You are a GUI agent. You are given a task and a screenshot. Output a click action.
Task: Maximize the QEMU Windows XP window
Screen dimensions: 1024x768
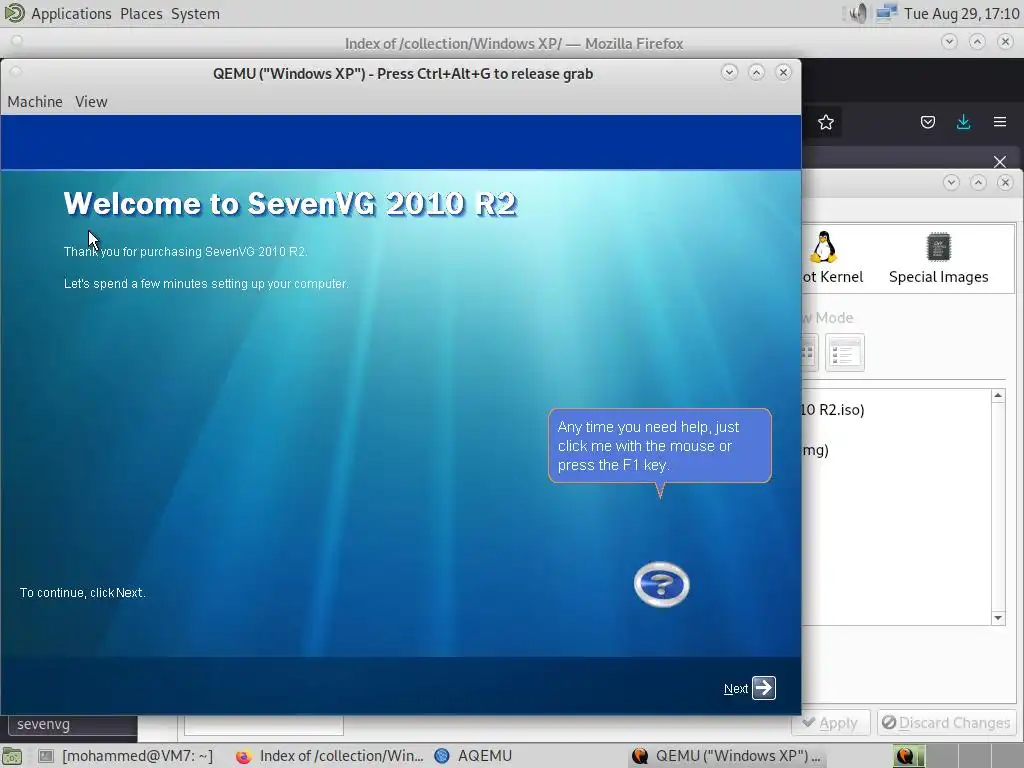[756, 72]
